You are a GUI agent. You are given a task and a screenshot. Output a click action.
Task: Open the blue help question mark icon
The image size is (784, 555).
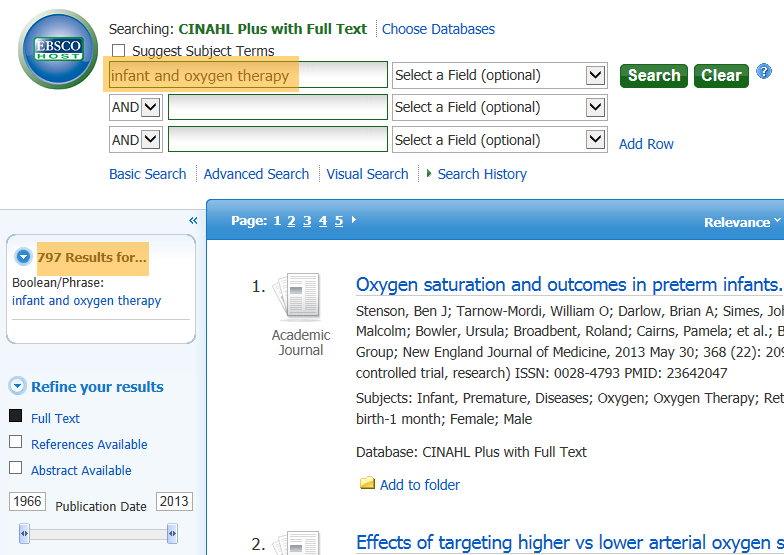tap(764, 71)
